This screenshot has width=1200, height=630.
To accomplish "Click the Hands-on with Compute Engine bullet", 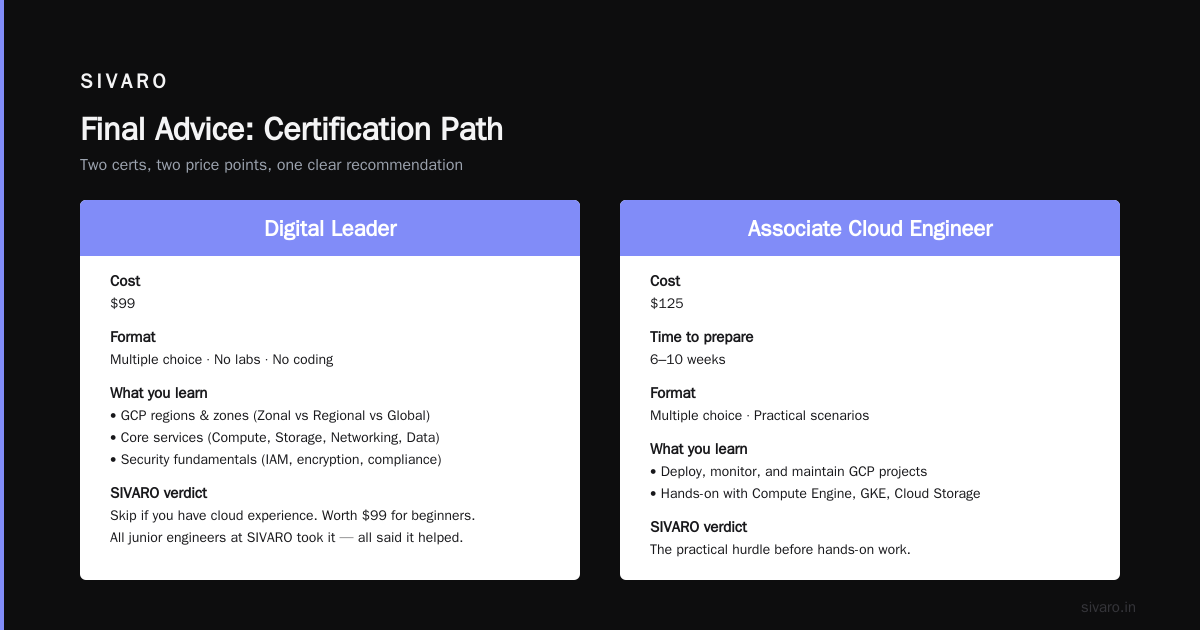I will click(x=815, y=493).
